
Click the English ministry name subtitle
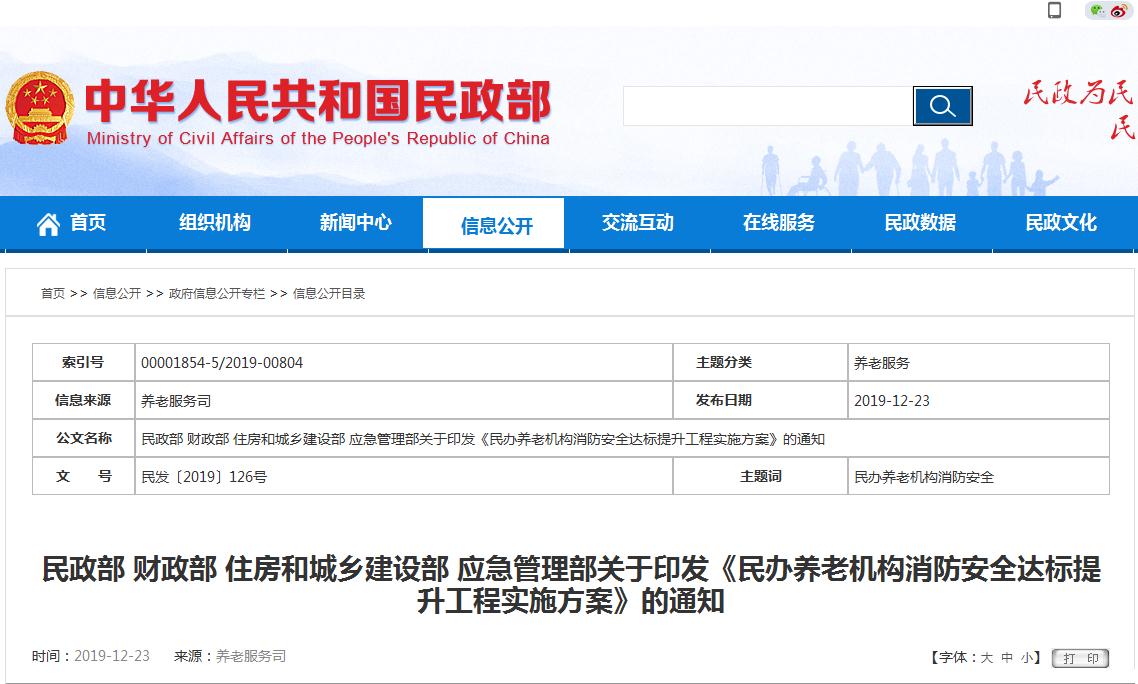[x=318, y=139]
